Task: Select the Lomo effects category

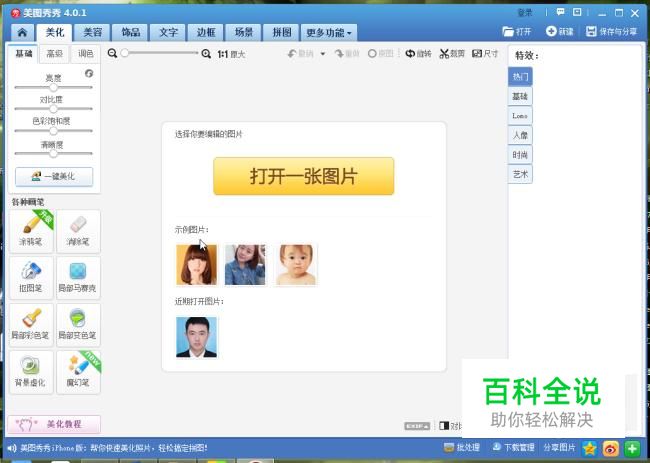Action: 520,116
